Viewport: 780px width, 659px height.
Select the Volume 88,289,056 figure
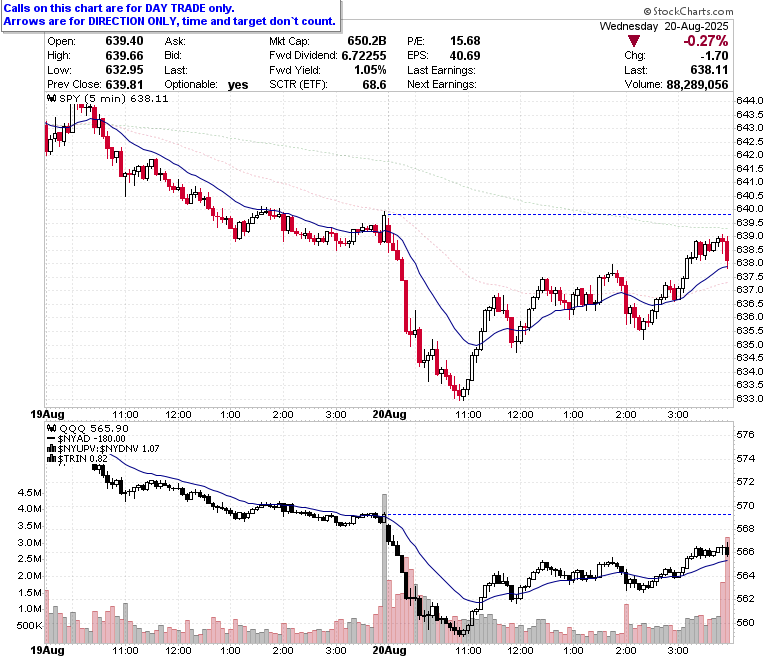697,85
